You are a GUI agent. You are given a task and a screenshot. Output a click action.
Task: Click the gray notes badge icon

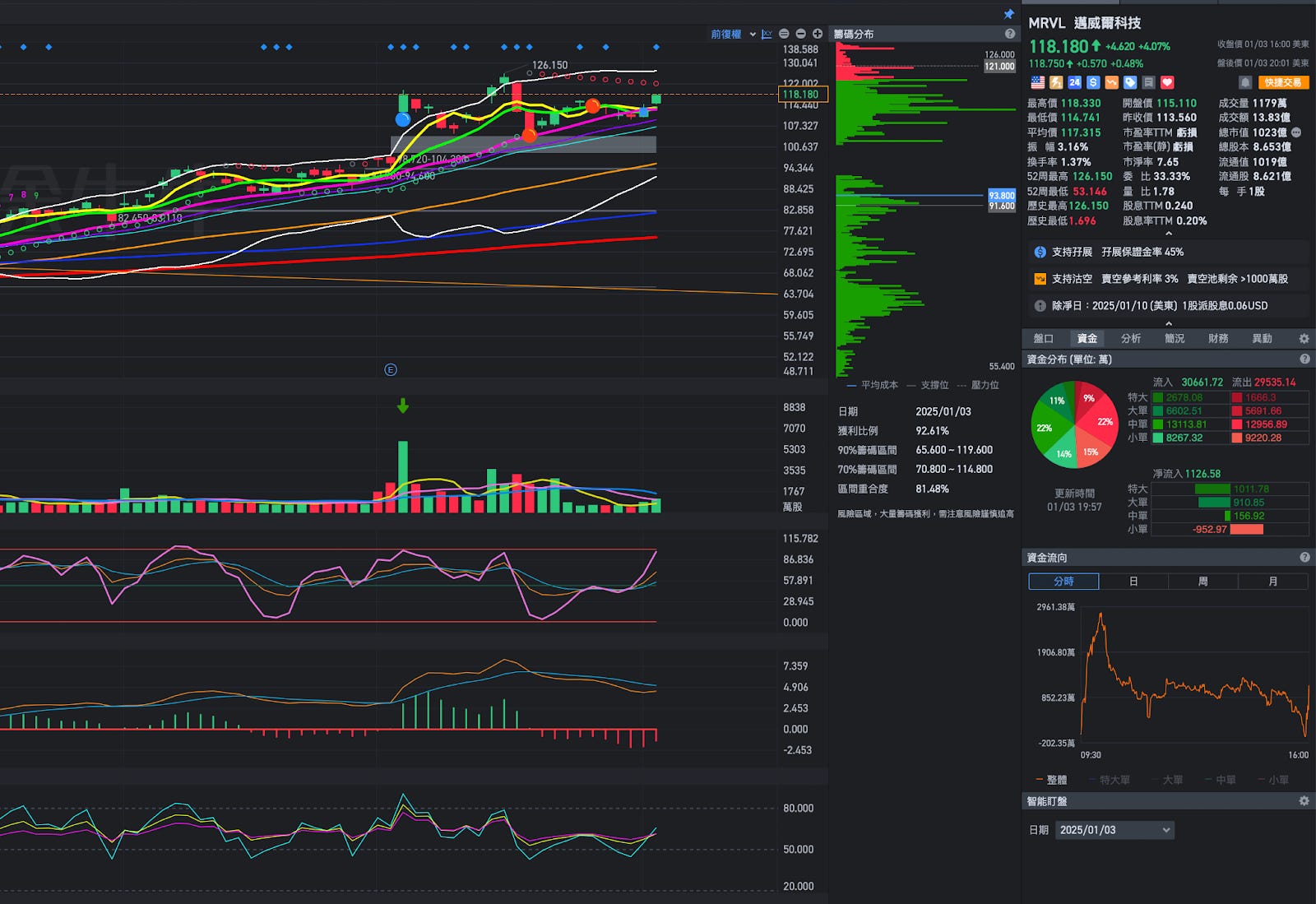1148,82
